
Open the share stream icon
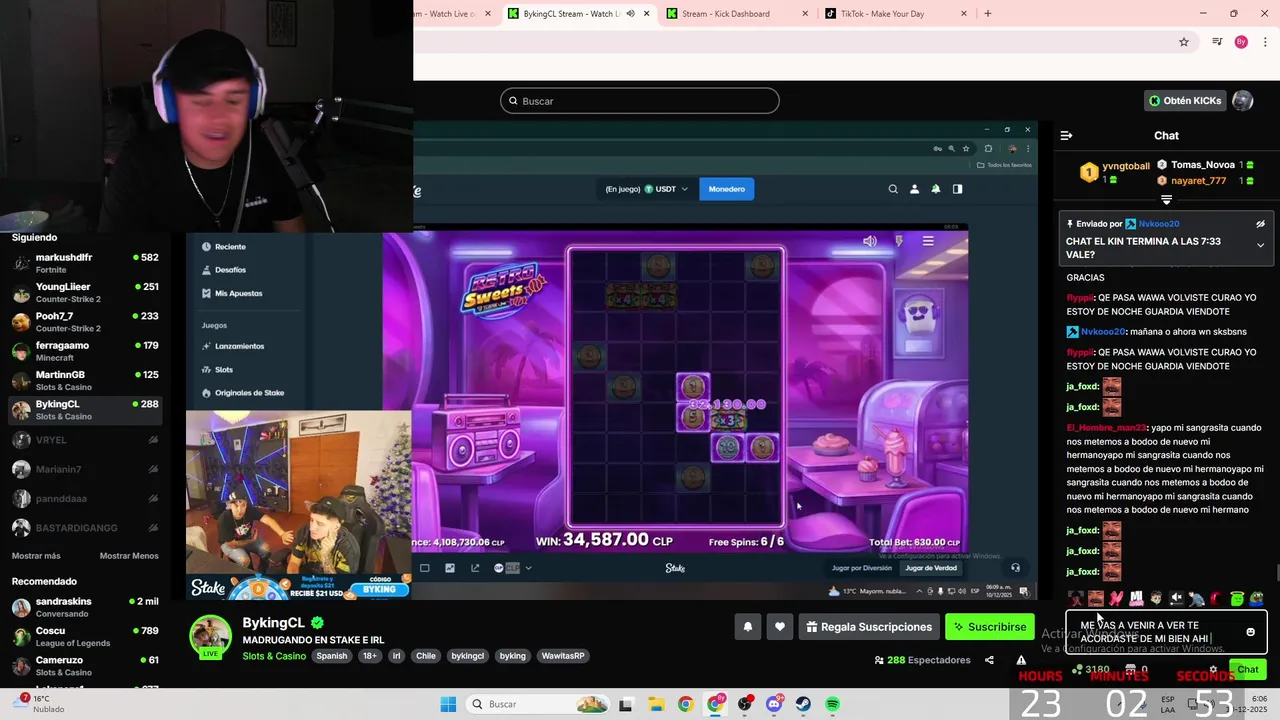coord(989,660)
